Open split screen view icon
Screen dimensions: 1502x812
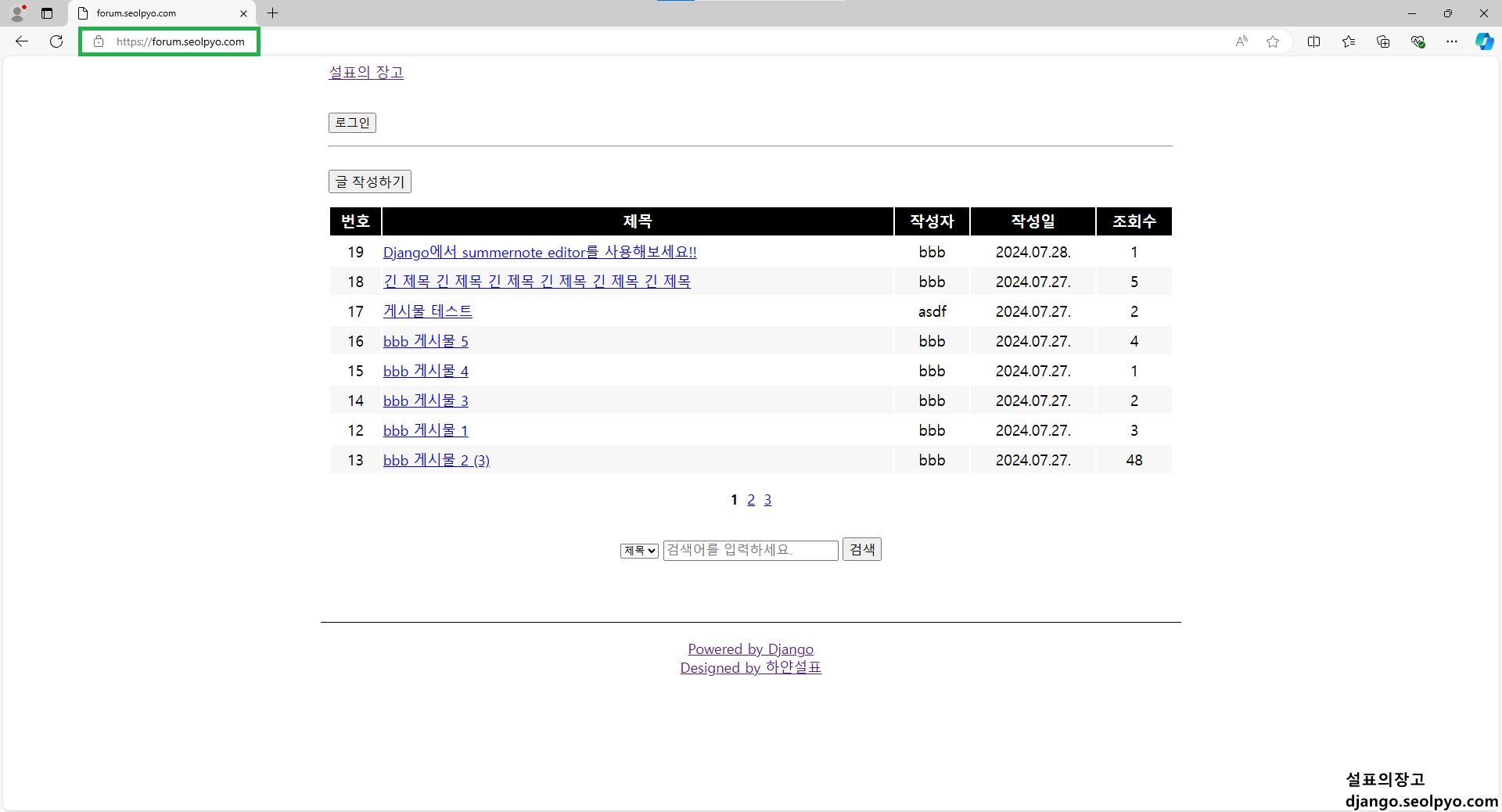1313,41
